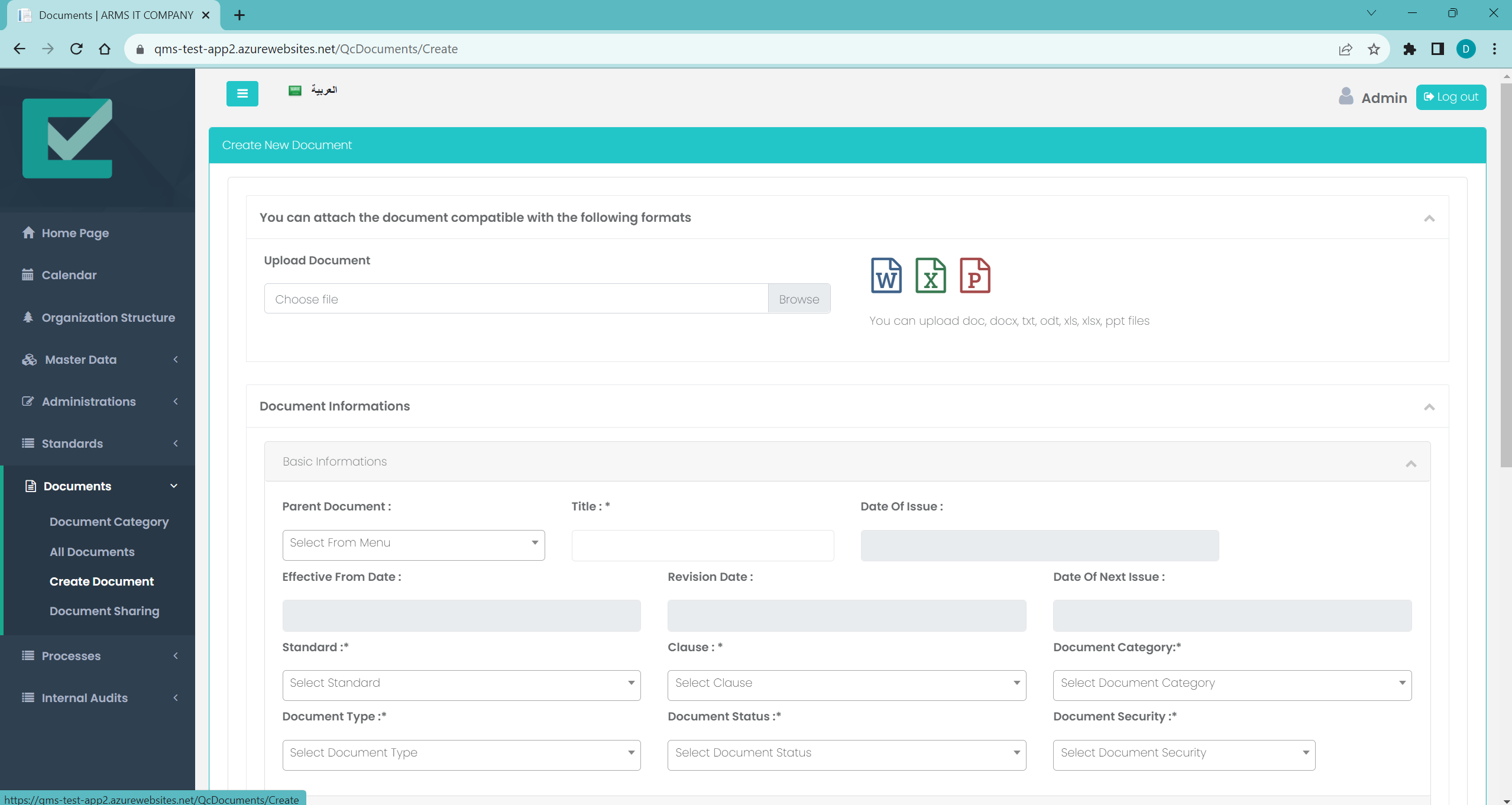Viewport: 1512px width, 805px height.
Task: Click the Internal Audits list icon
Action: point(27,697)
